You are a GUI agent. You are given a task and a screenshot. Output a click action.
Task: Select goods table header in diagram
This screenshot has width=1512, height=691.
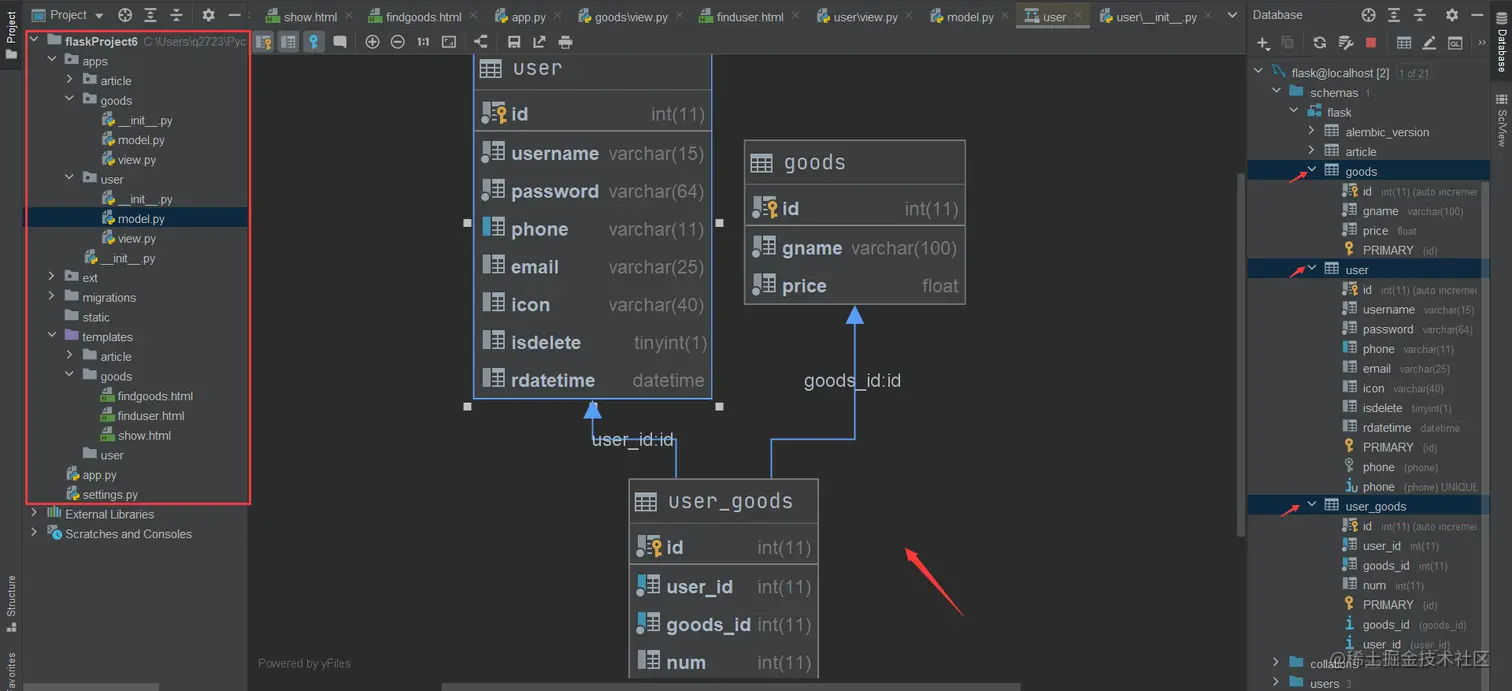[855, 162]
